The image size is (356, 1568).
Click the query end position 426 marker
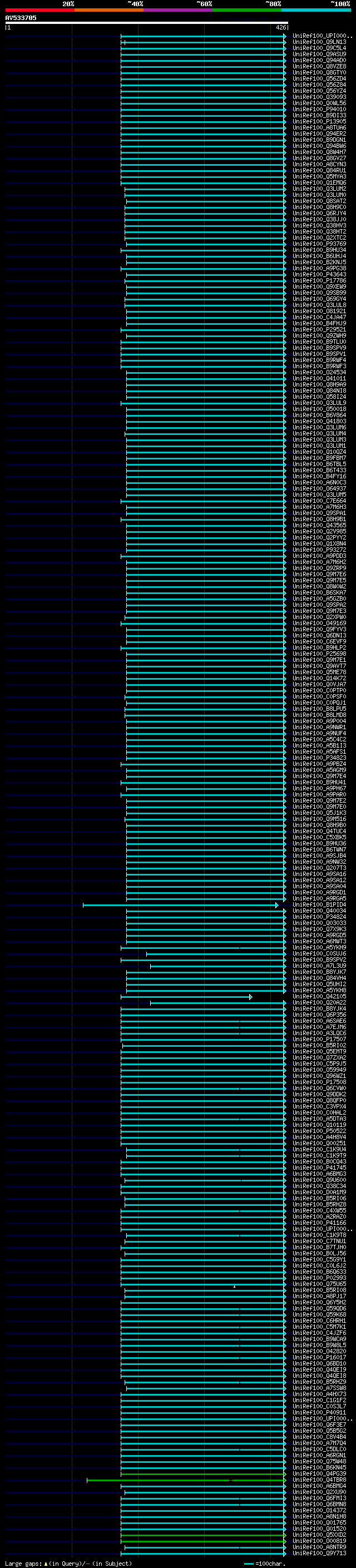click(280, 27)
